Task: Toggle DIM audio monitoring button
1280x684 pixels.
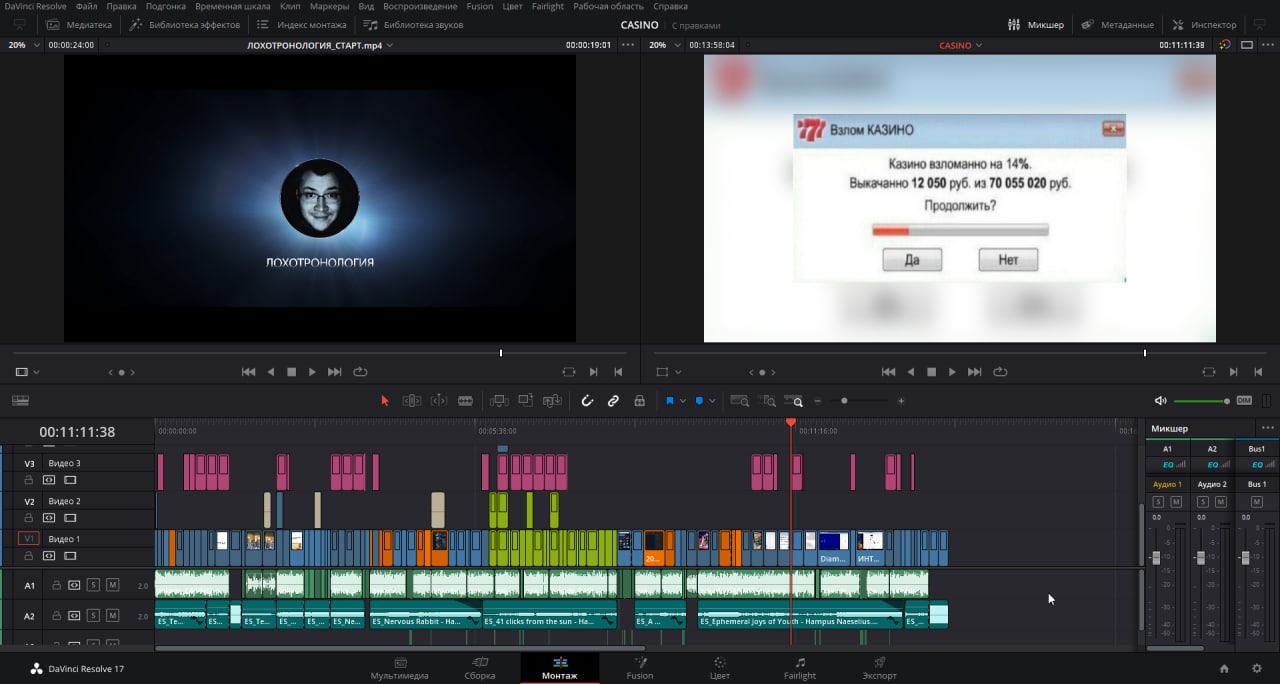Action: click(x=1244, y=400)
